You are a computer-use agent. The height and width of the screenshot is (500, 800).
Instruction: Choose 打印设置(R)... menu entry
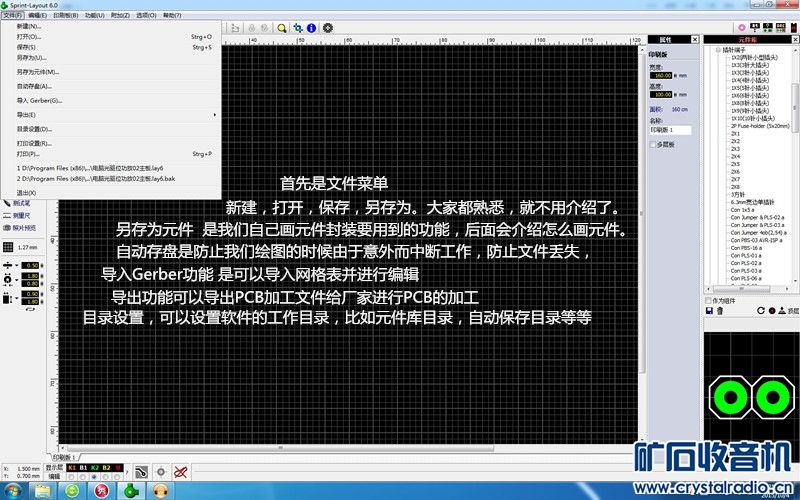coord(111,143)
